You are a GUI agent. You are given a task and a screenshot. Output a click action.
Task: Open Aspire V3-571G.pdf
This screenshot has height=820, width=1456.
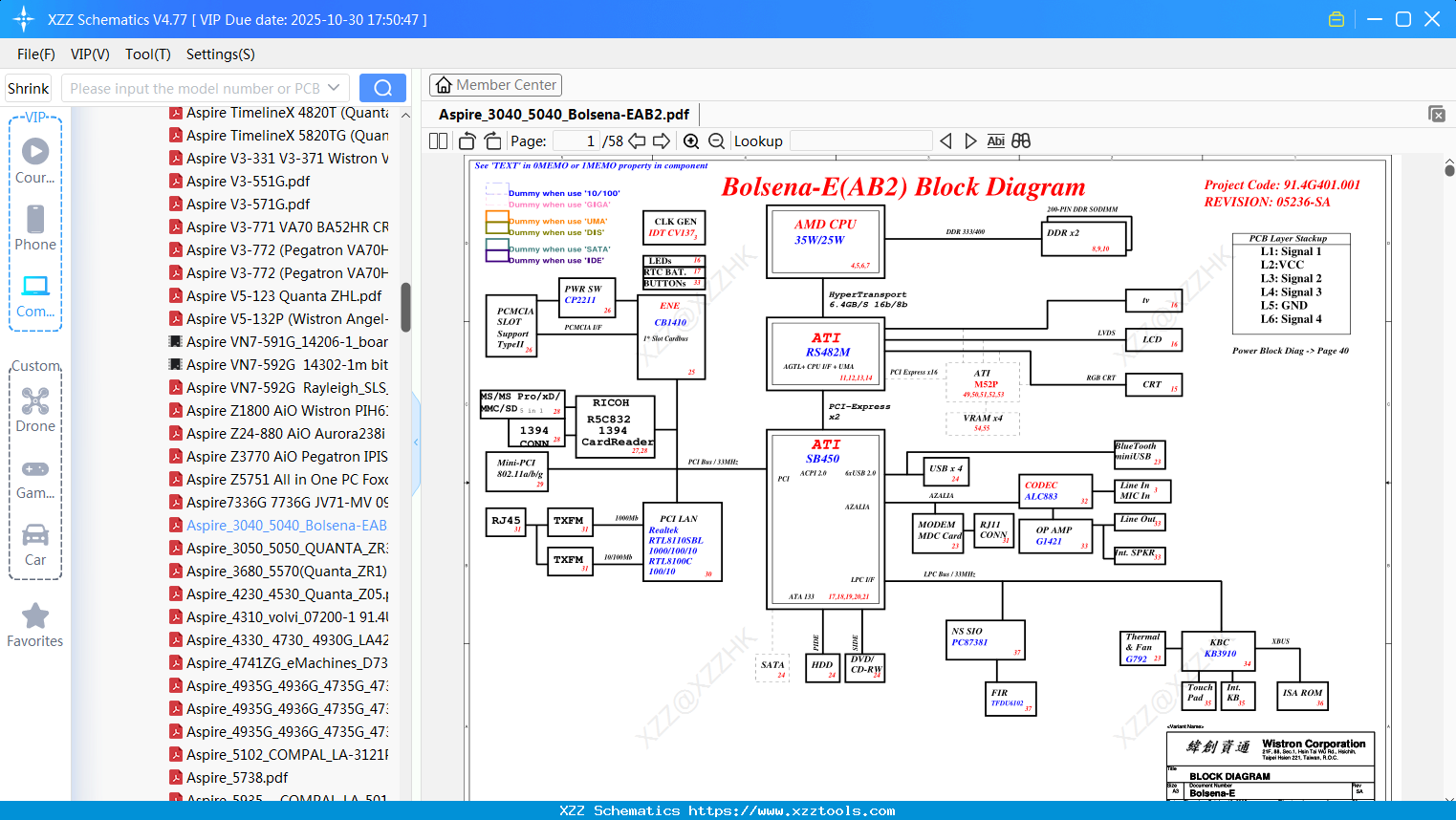coord(239,205)
